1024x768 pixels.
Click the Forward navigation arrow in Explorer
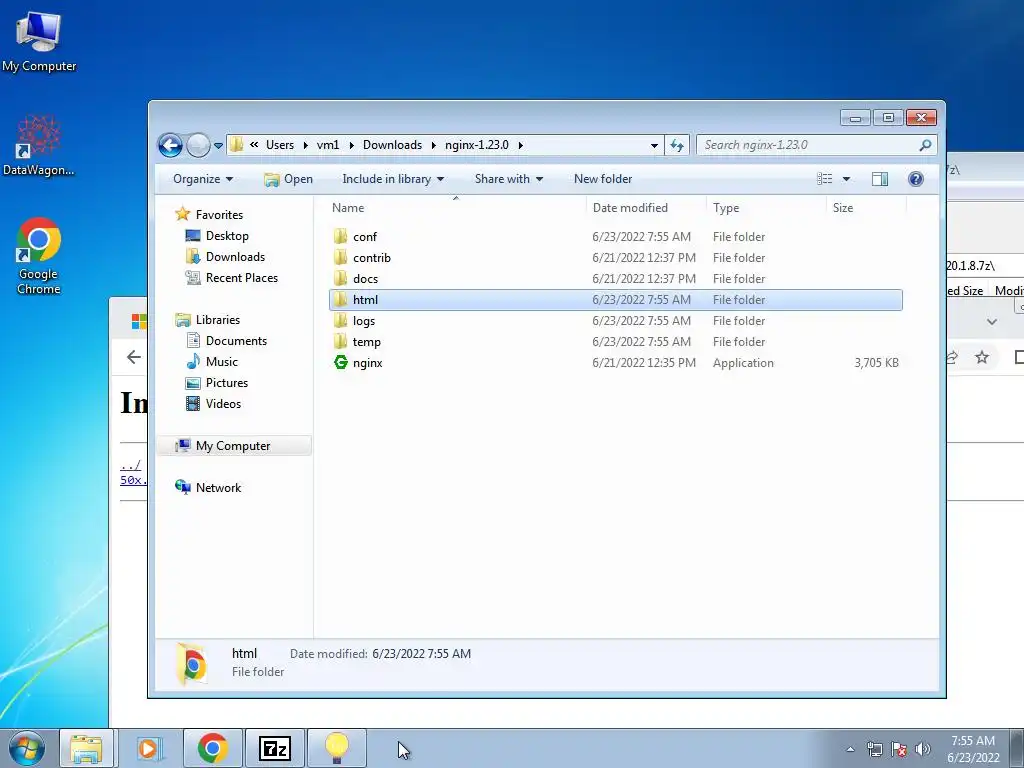(x=199, y=145)
